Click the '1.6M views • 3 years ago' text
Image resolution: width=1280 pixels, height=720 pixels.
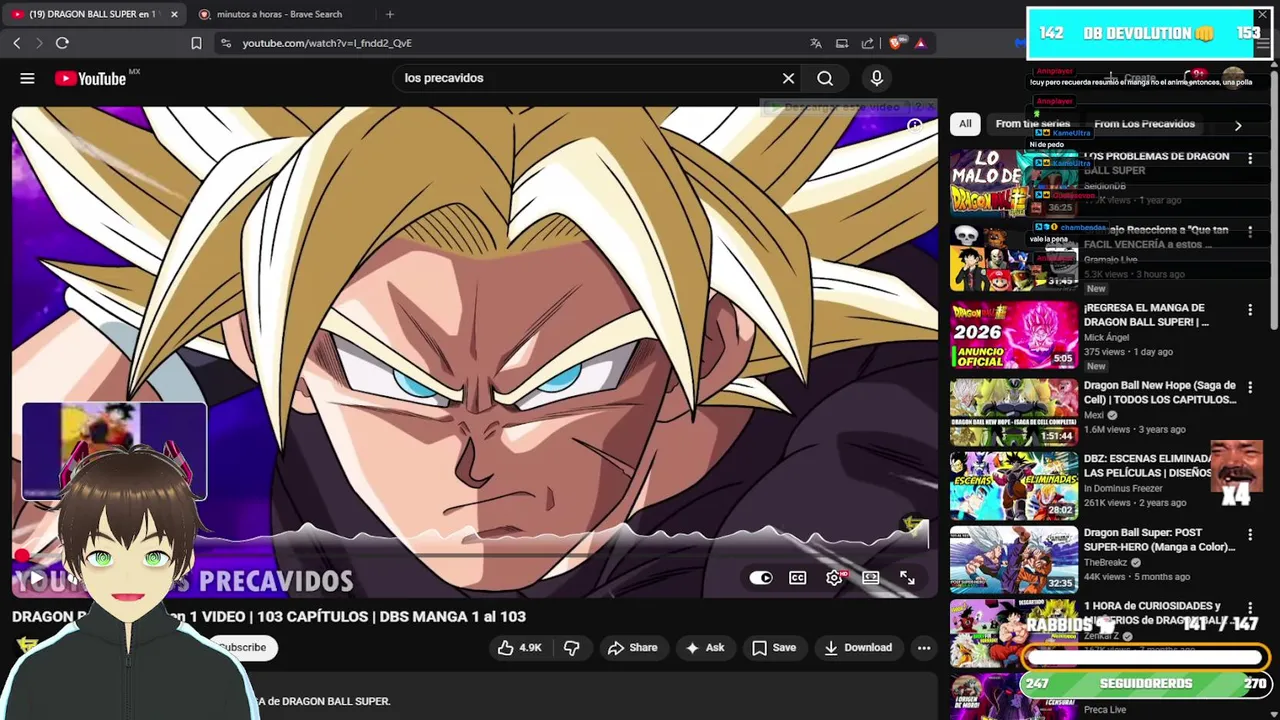[x=1134, y=430]
